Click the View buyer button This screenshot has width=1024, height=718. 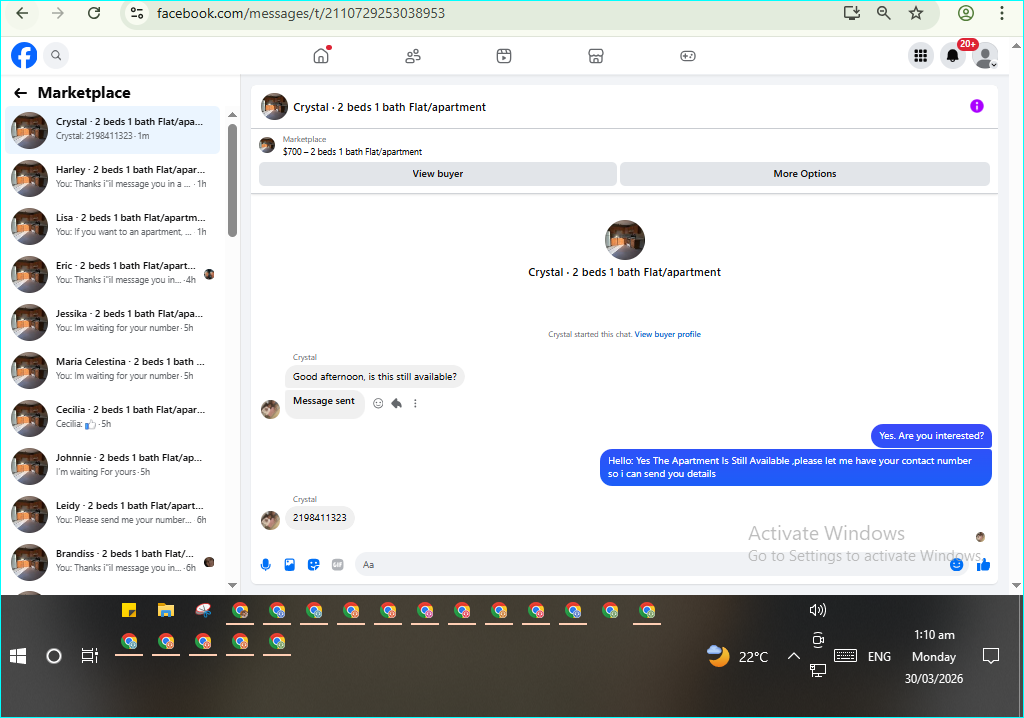coord(438,174)
